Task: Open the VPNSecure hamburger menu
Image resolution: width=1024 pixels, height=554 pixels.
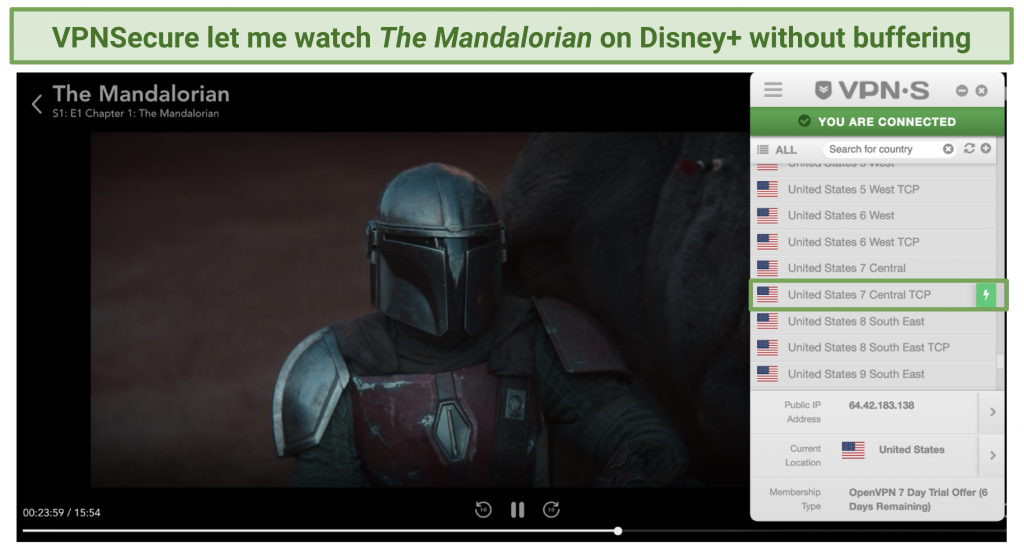Action: tap(773, 90)
